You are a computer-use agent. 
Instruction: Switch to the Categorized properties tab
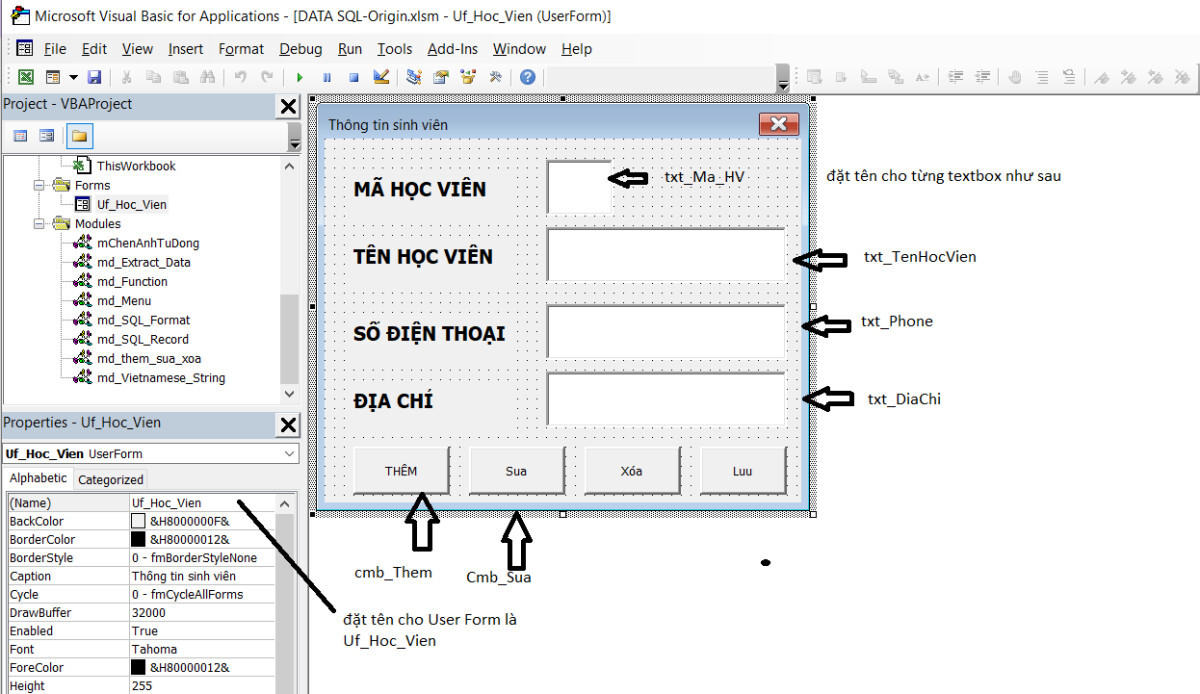click(x=110, y=479)
